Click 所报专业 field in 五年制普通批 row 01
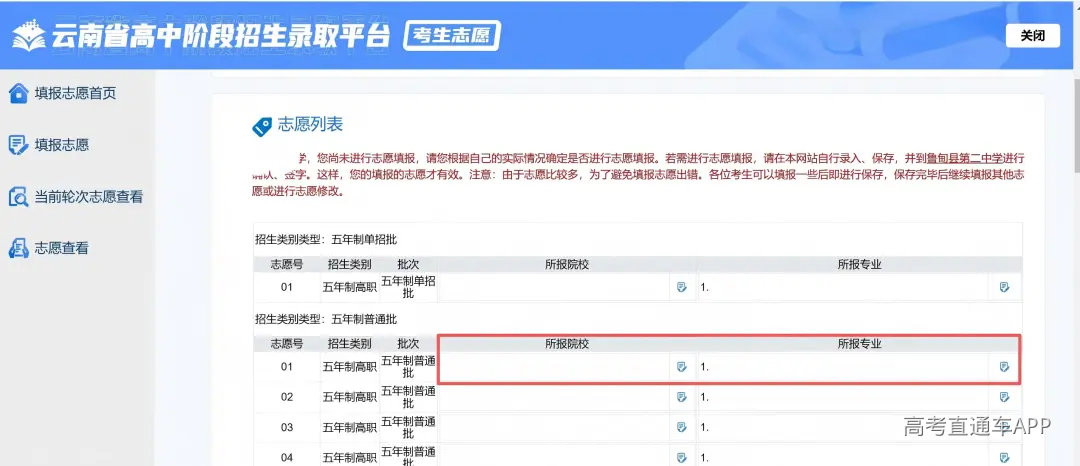The image size is (1080, 466). point(843,367)
